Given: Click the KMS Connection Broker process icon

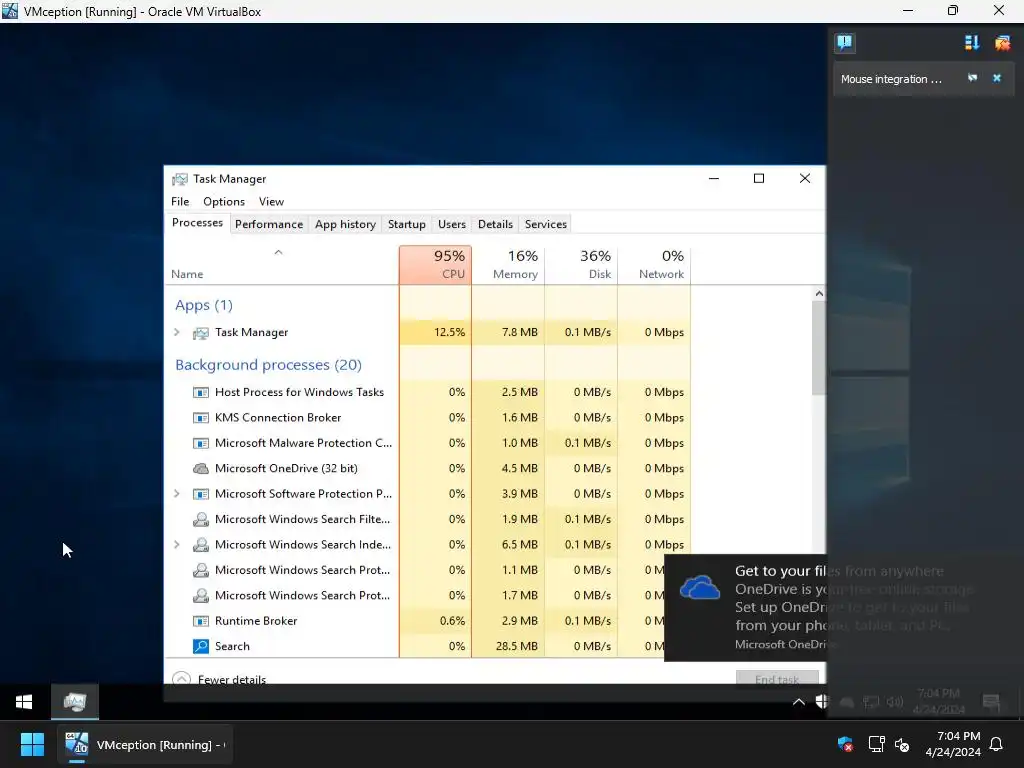Looking at the screenshot, I should click(200, 418).
